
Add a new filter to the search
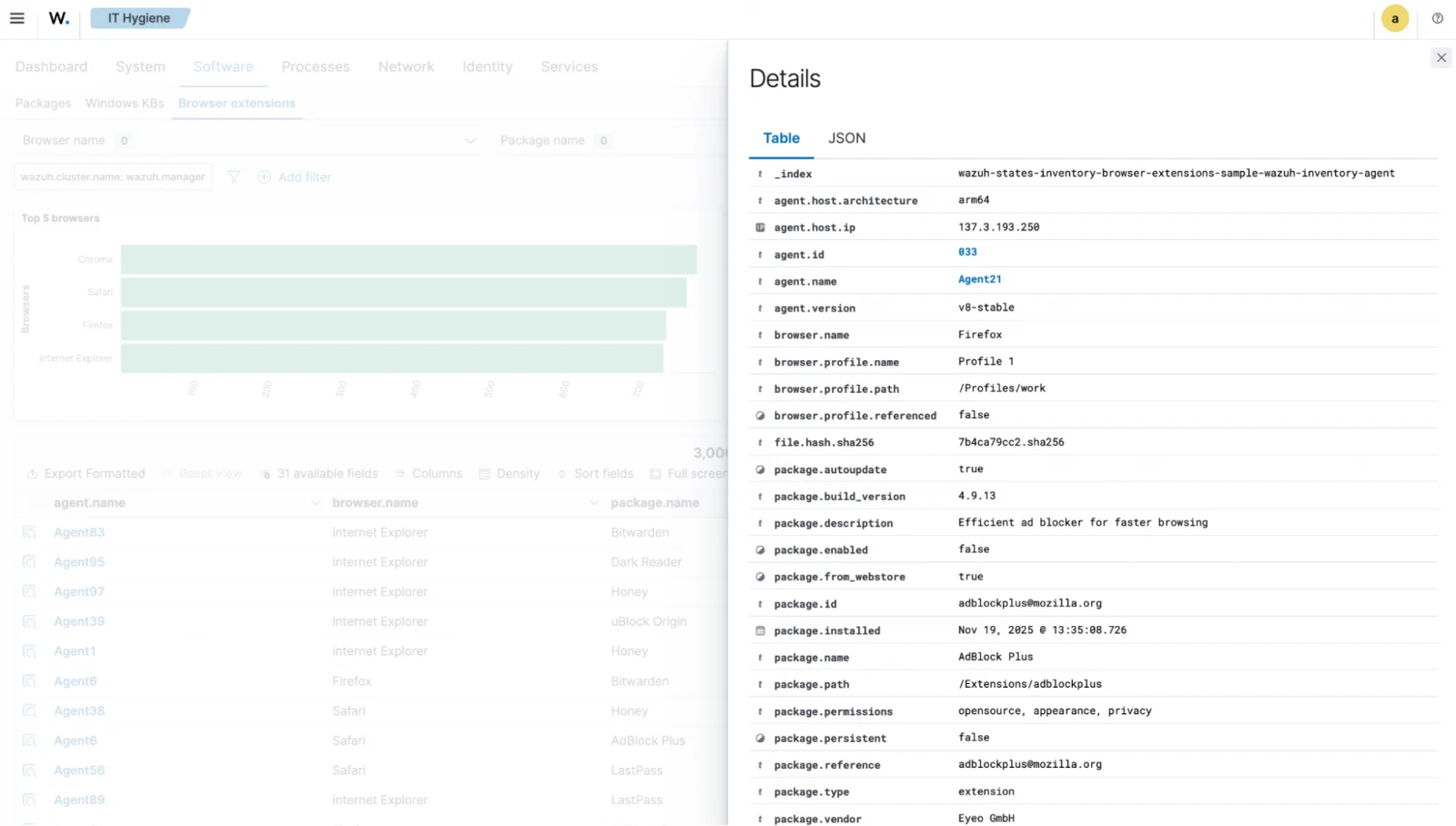pyautogui.click(x=294, y=176)
